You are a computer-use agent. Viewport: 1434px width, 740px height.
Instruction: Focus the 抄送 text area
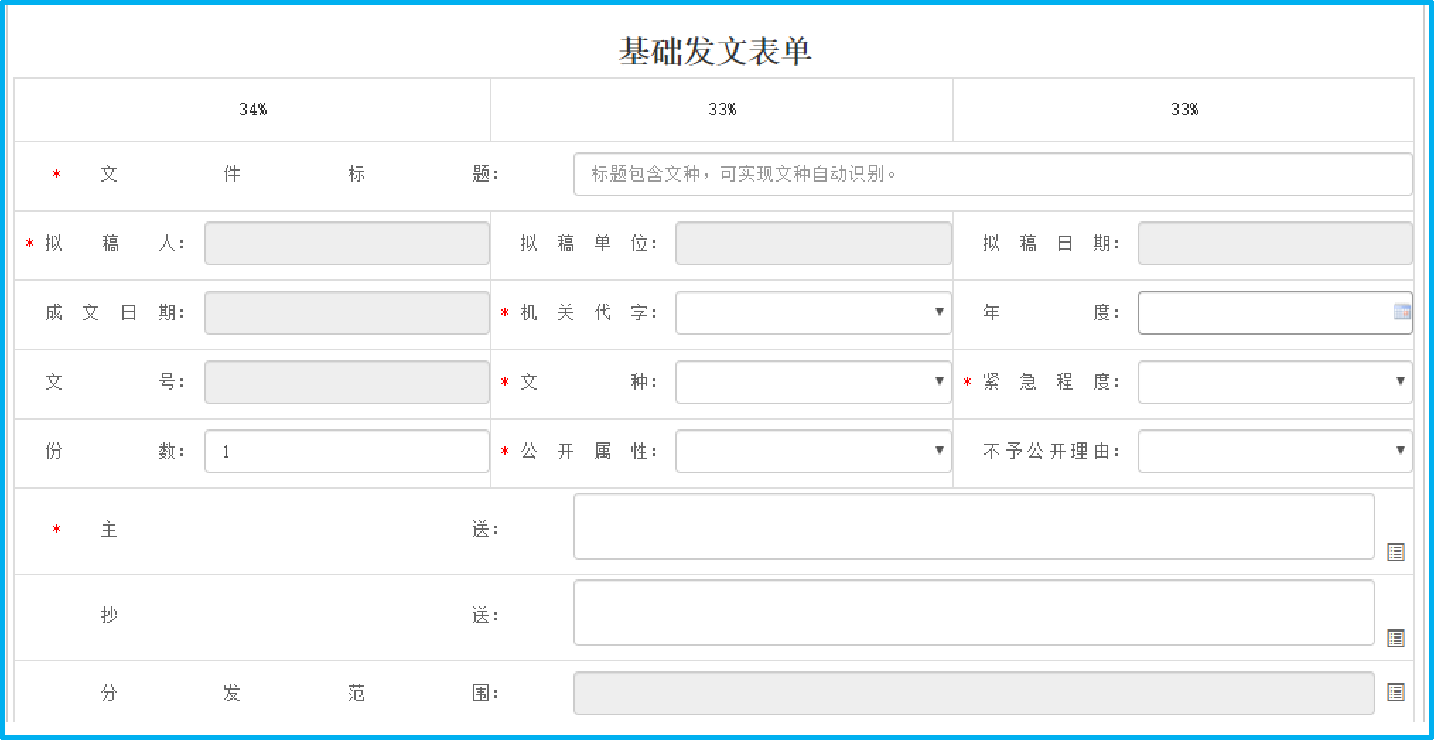pyautogui.click(x=974, y=612)
